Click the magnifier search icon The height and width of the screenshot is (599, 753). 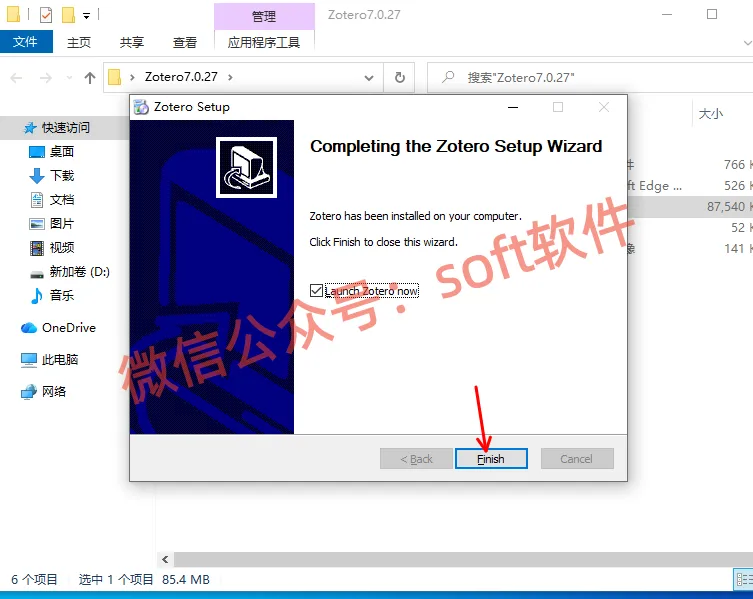pyautogui.click(x=448, y=77)
